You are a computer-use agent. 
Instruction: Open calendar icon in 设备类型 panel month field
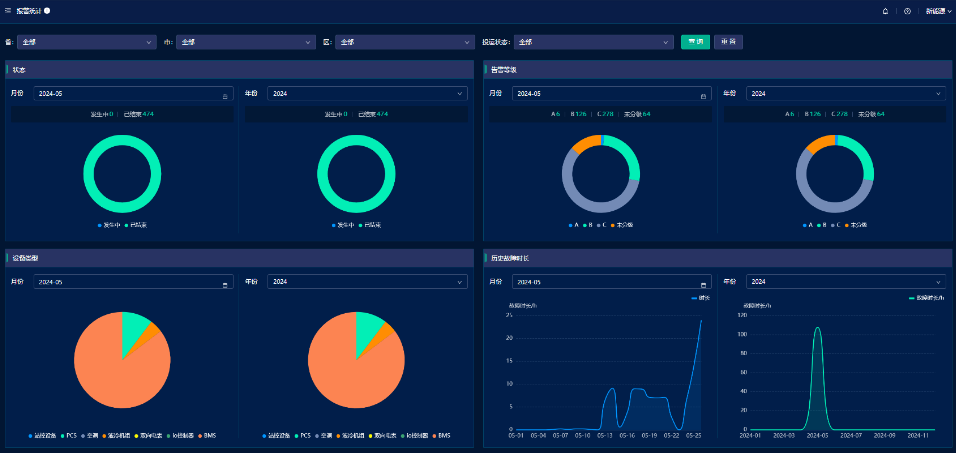click(x=225, y=283)
